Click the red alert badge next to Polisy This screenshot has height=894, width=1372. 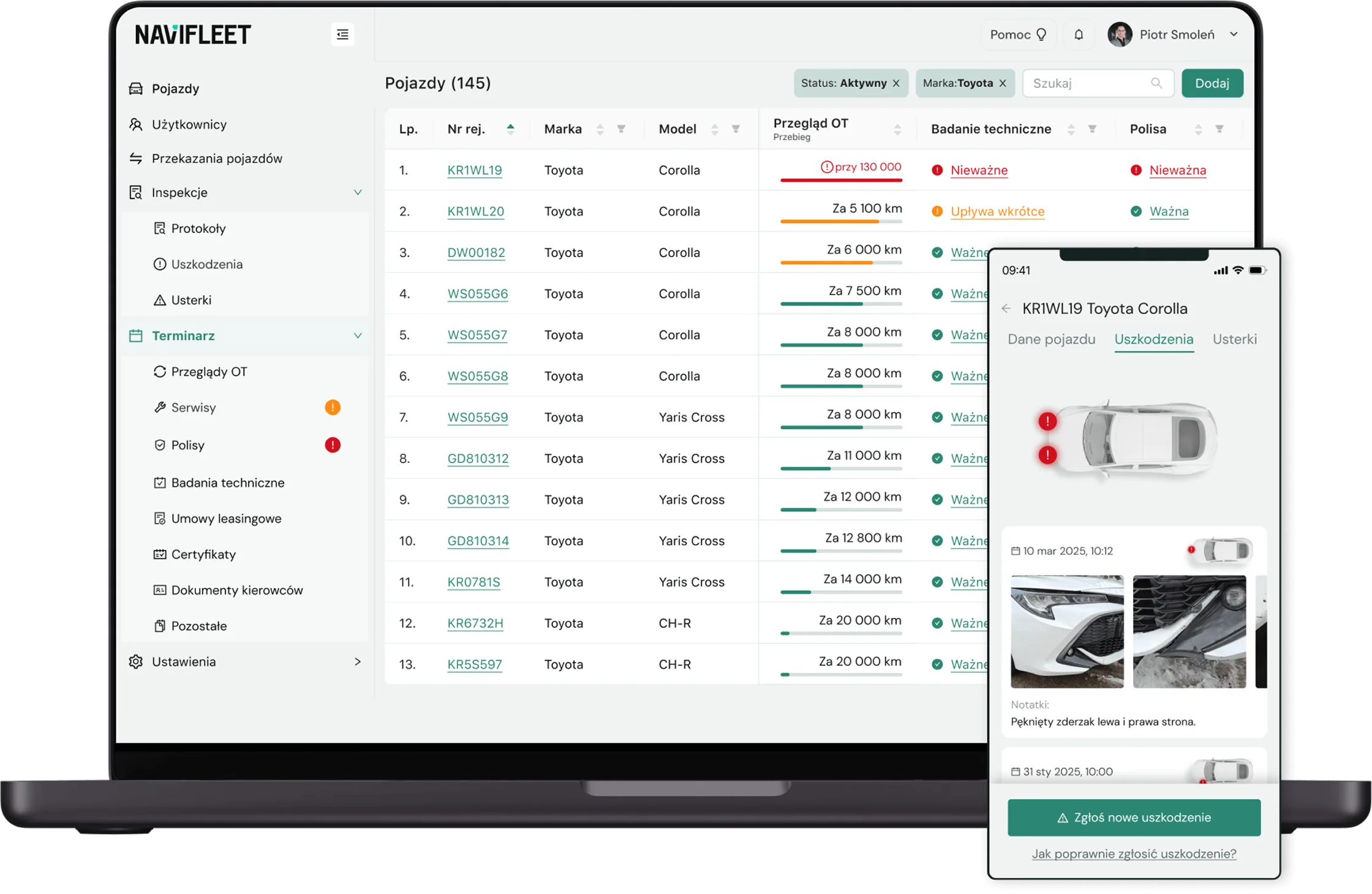click(x=333, y=445)
